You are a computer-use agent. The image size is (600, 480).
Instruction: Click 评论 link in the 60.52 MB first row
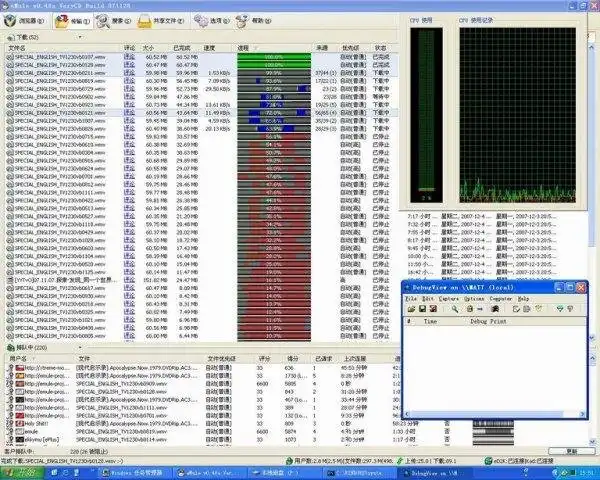129,57
